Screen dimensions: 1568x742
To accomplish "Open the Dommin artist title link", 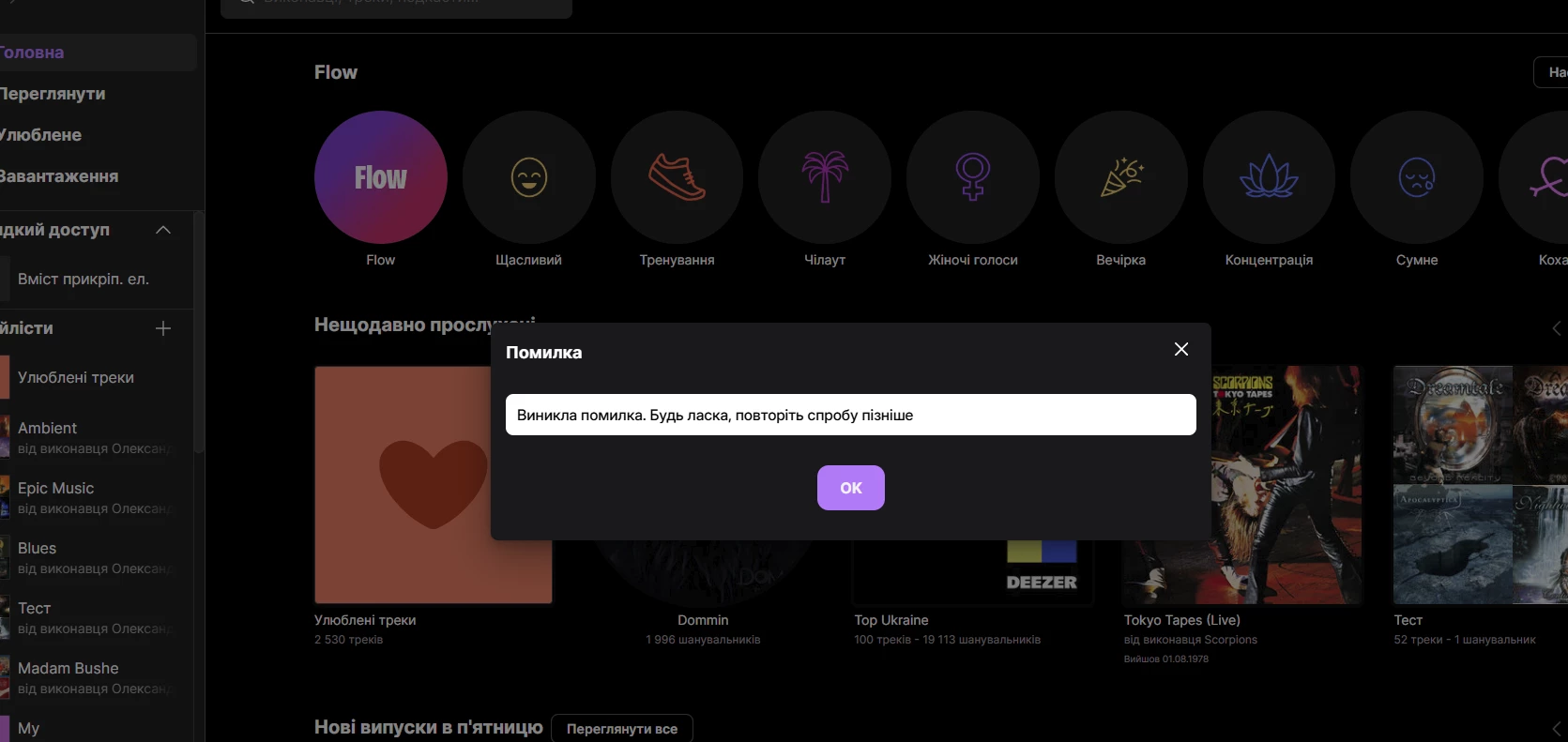I will point(703,620).
